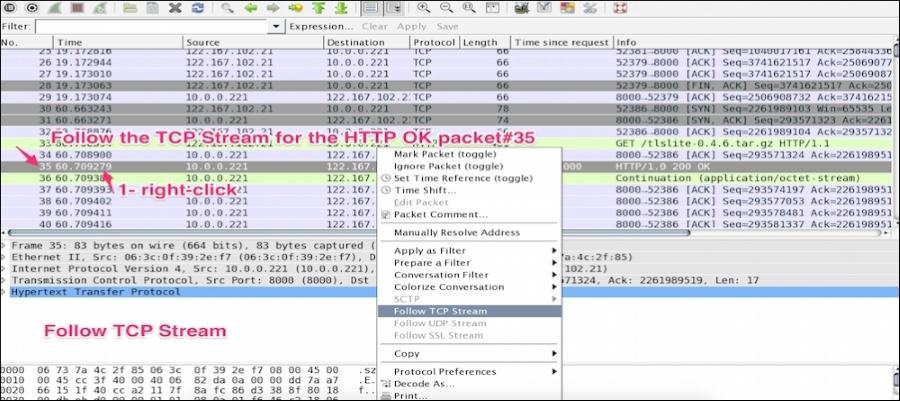Click the Info column header
The width and height of the screenshot is (900, 401).
753,42
